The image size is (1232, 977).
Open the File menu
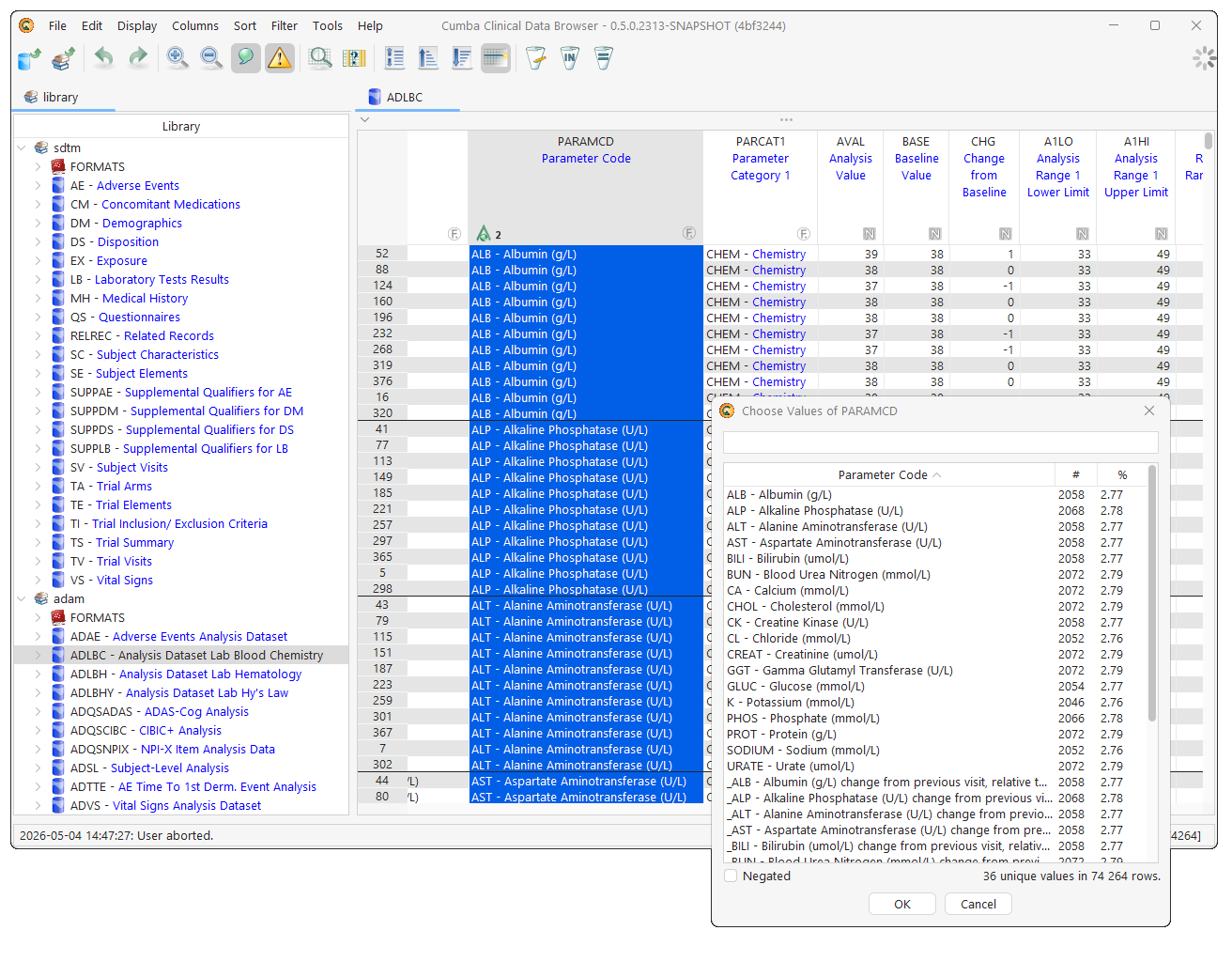pos(57,25)
